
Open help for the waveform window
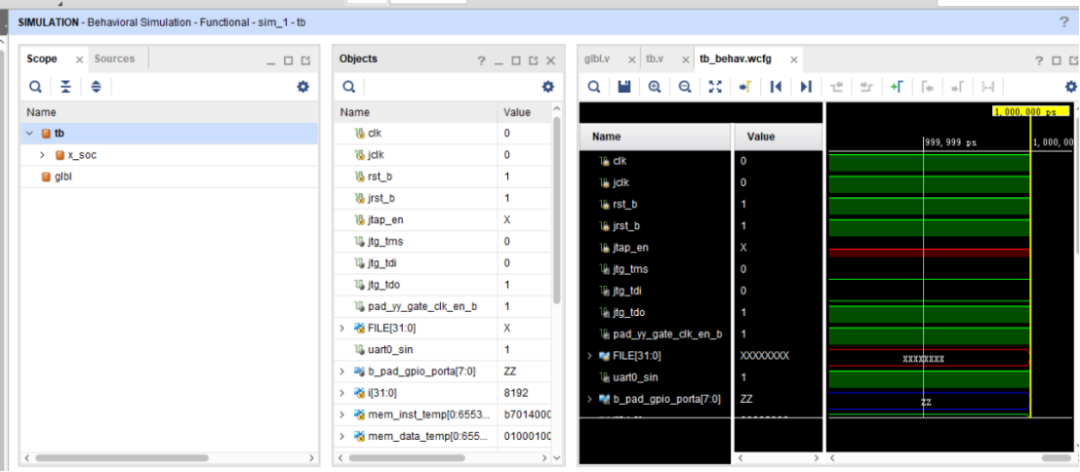coord(1039,61)
